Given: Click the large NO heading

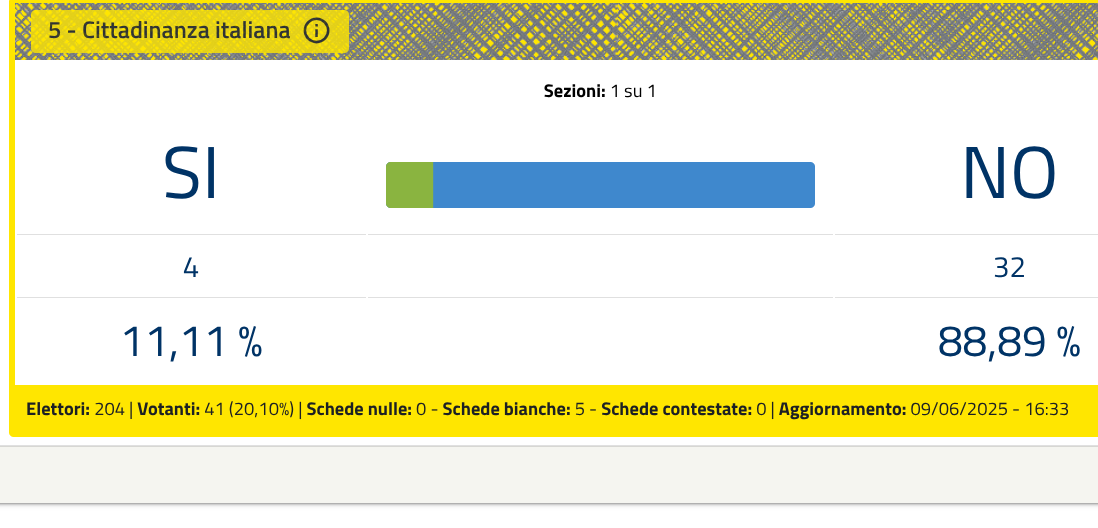Looking at the screenshot, I should (x=1009, y=174).
